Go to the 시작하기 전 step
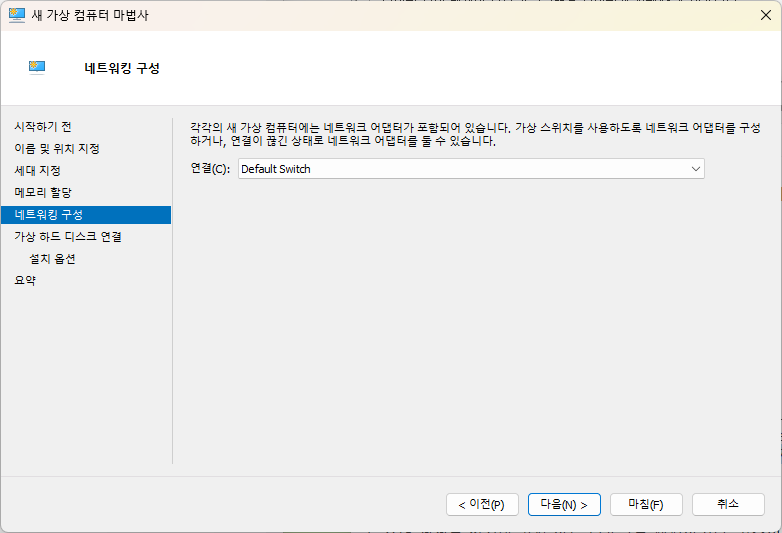This screenshot has height=533, width=782. pos(43,127)
